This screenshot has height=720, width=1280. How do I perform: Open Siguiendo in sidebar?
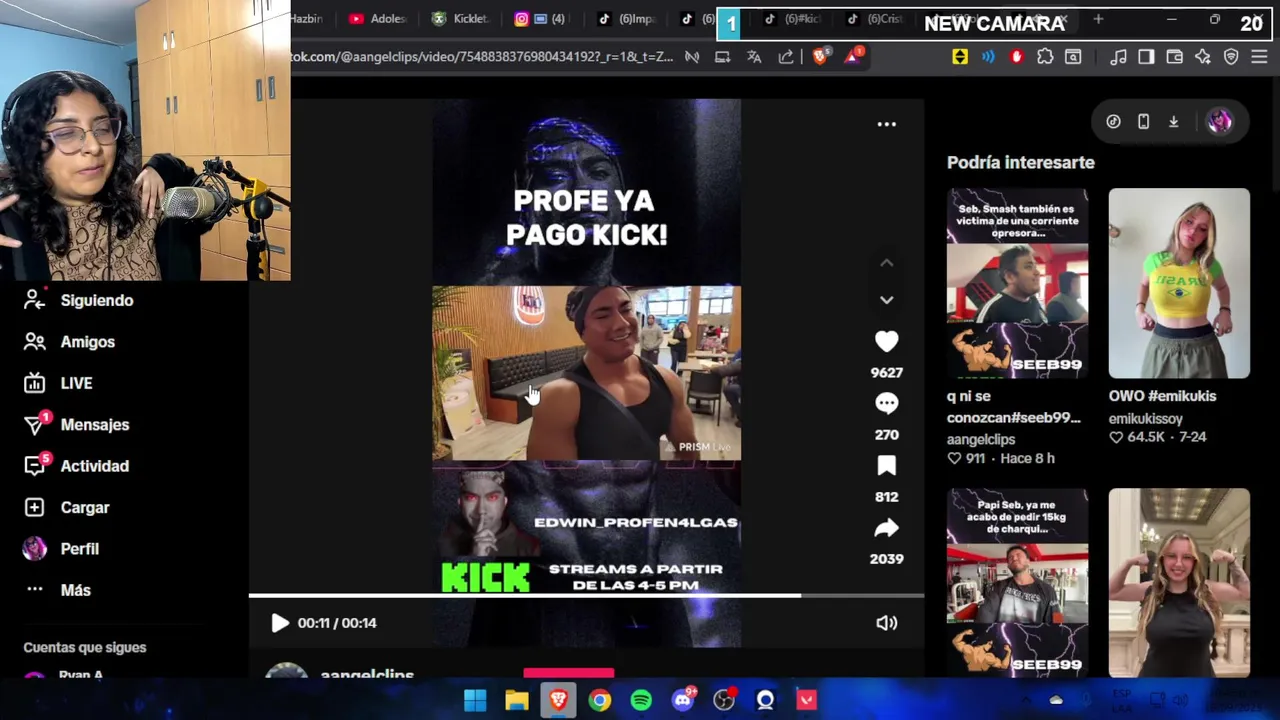pos(97,300)
